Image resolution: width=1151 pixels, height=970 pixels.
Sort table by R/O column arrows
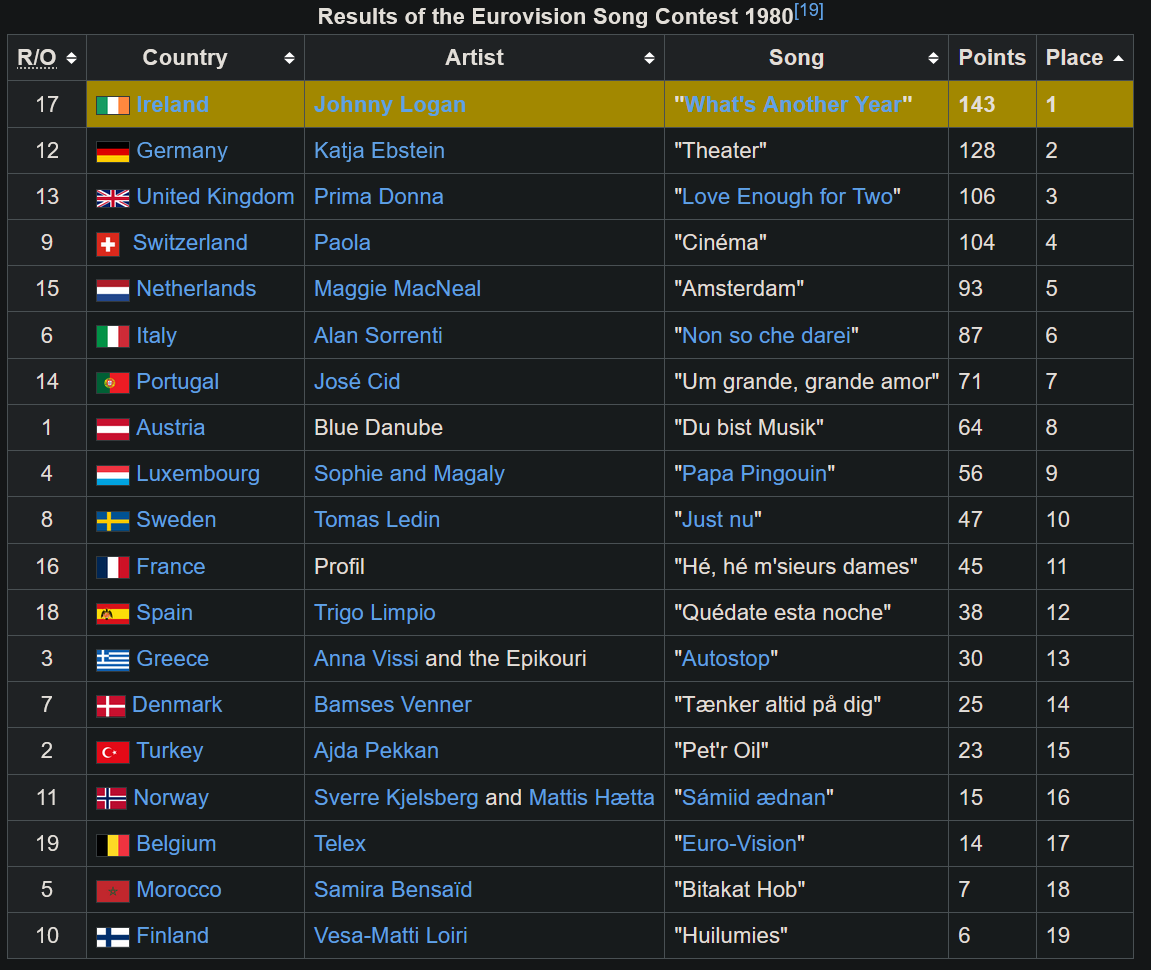tap(71, 58)
